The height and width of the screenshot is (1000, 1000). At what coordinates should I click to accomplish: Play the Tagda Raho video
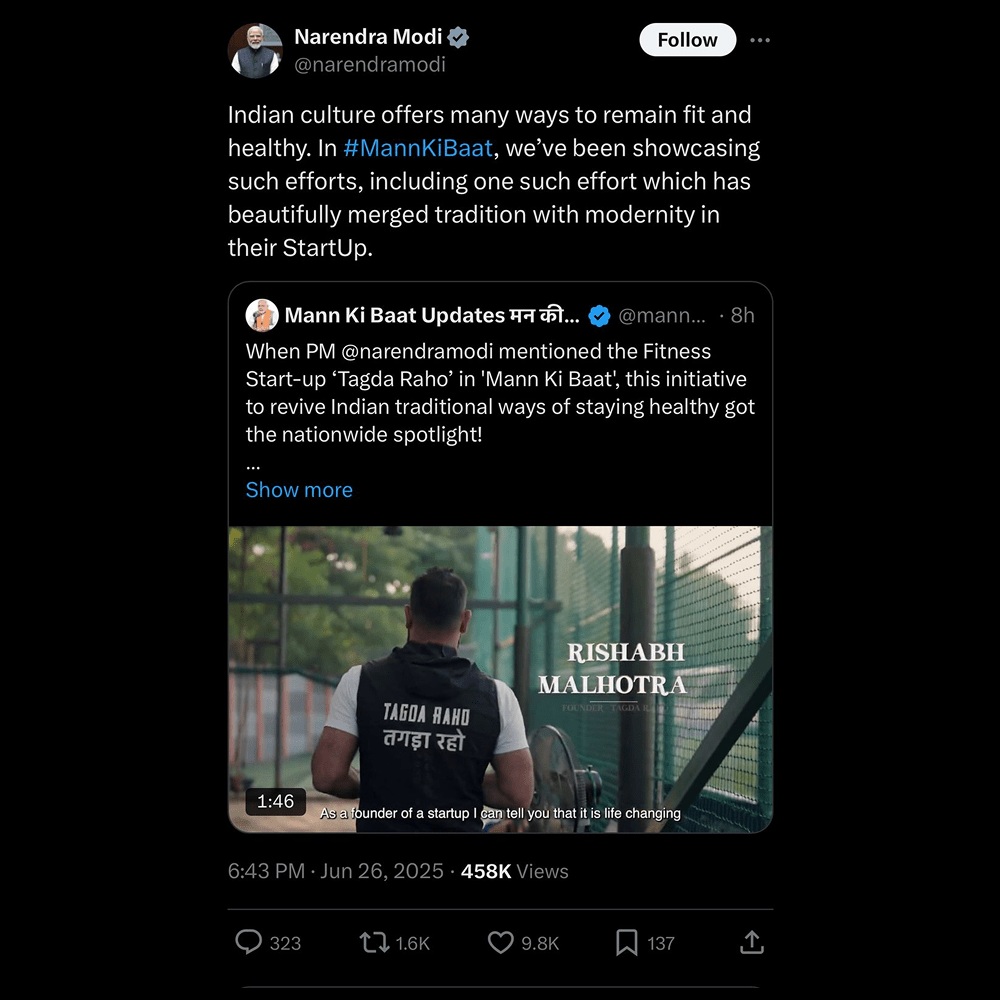[x=500, y=680]
